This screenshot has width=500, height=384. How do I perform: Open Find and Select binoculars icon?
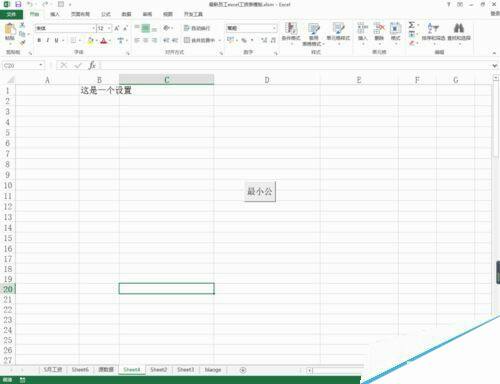[x=459, y=28]
